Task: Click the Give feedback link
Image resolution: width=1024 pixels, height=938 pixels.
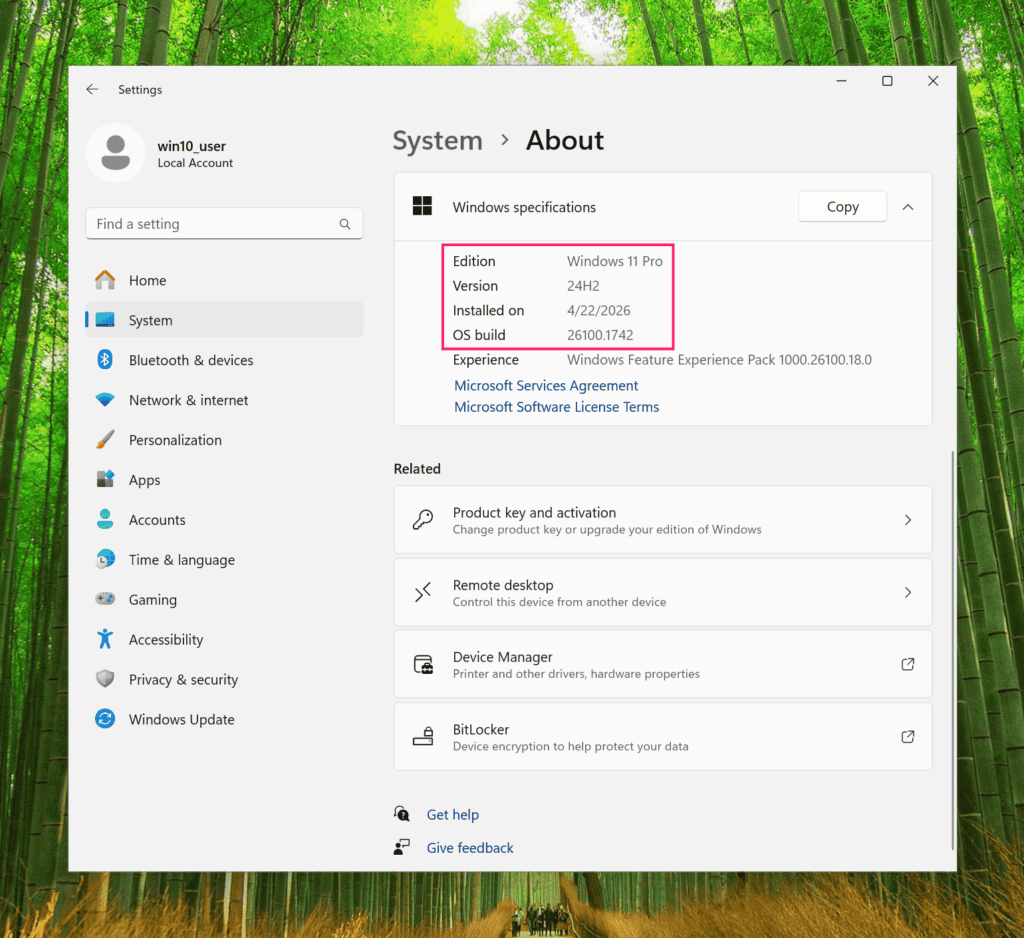Action: tap(470, 848)
